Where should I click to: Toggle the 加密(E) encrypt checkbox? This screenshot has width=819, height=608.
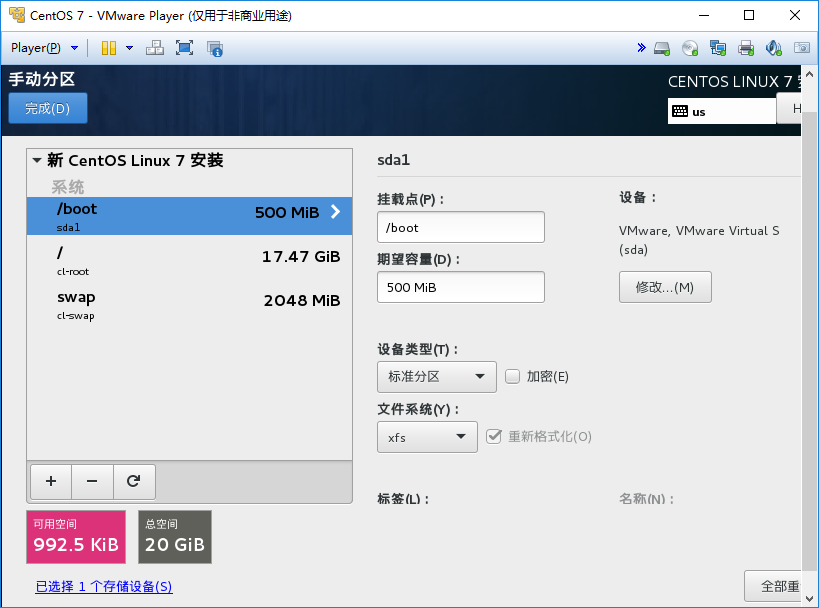pyautogui.click(x=512, y=377)
